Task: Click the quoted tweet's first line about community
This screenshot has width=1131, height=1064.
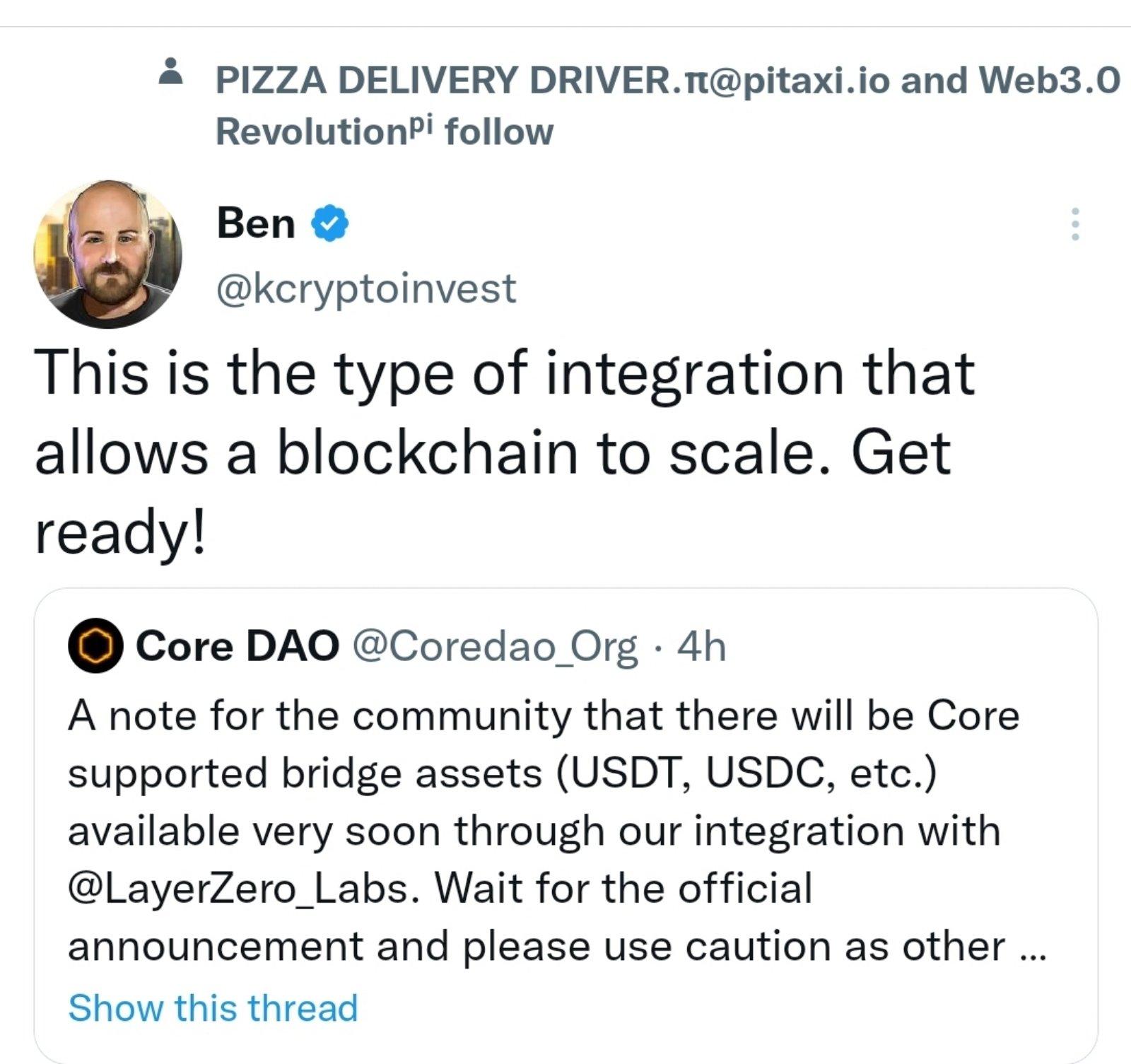Action: coord(543,715)
